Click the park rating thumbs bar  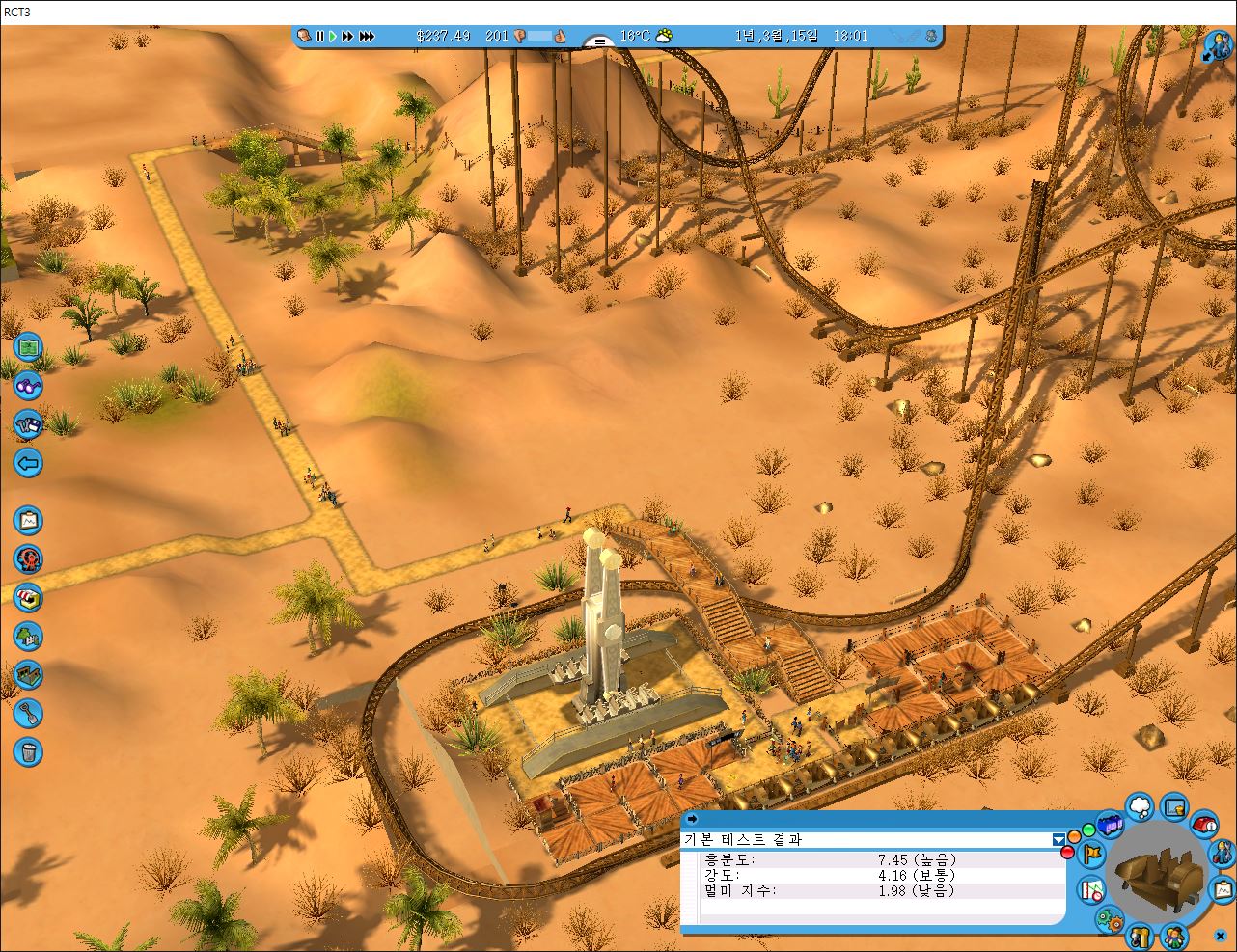539,36
